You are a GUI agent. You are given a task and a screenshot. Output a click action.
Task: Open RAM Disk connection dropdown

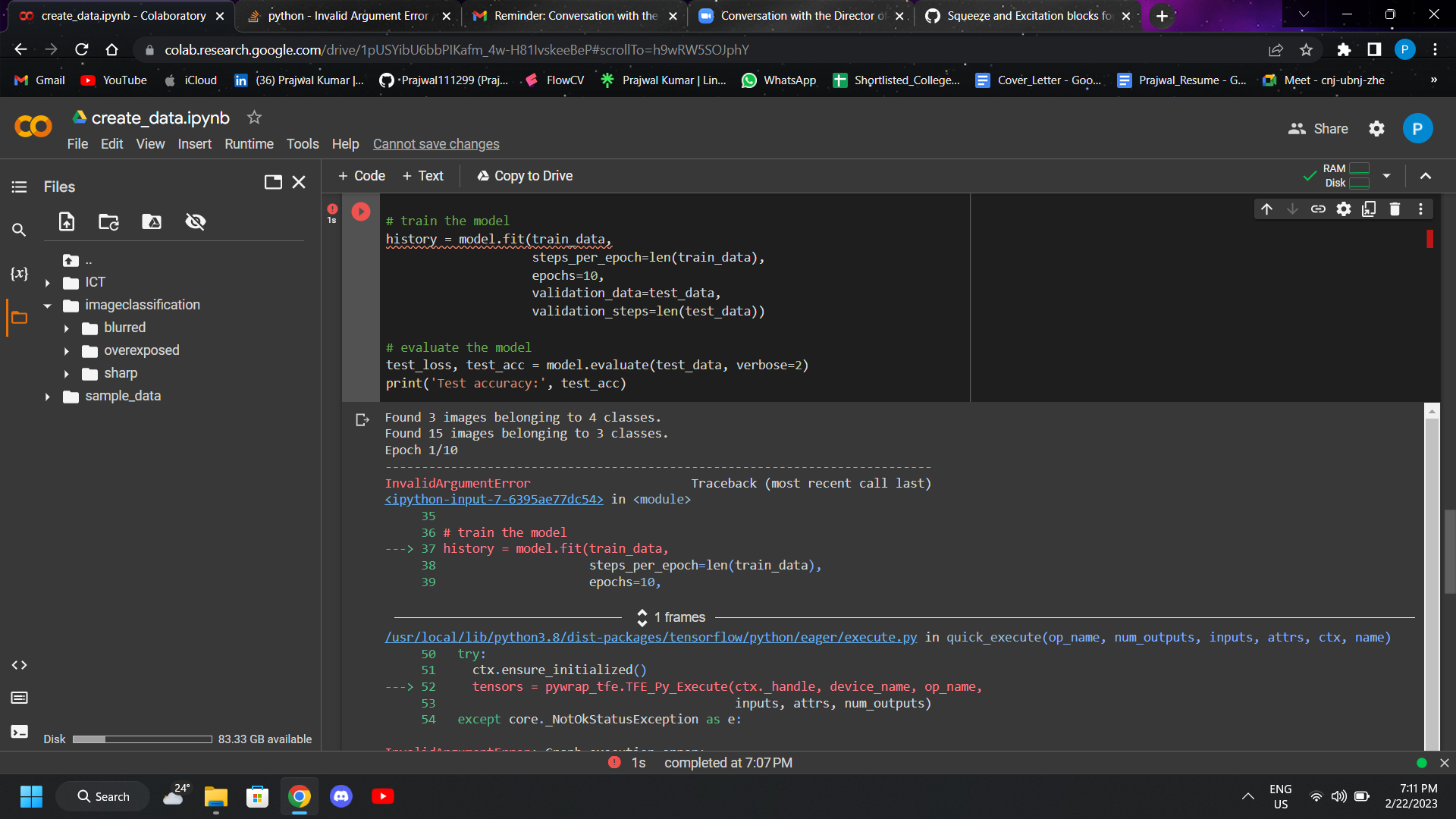point(1386,176)
